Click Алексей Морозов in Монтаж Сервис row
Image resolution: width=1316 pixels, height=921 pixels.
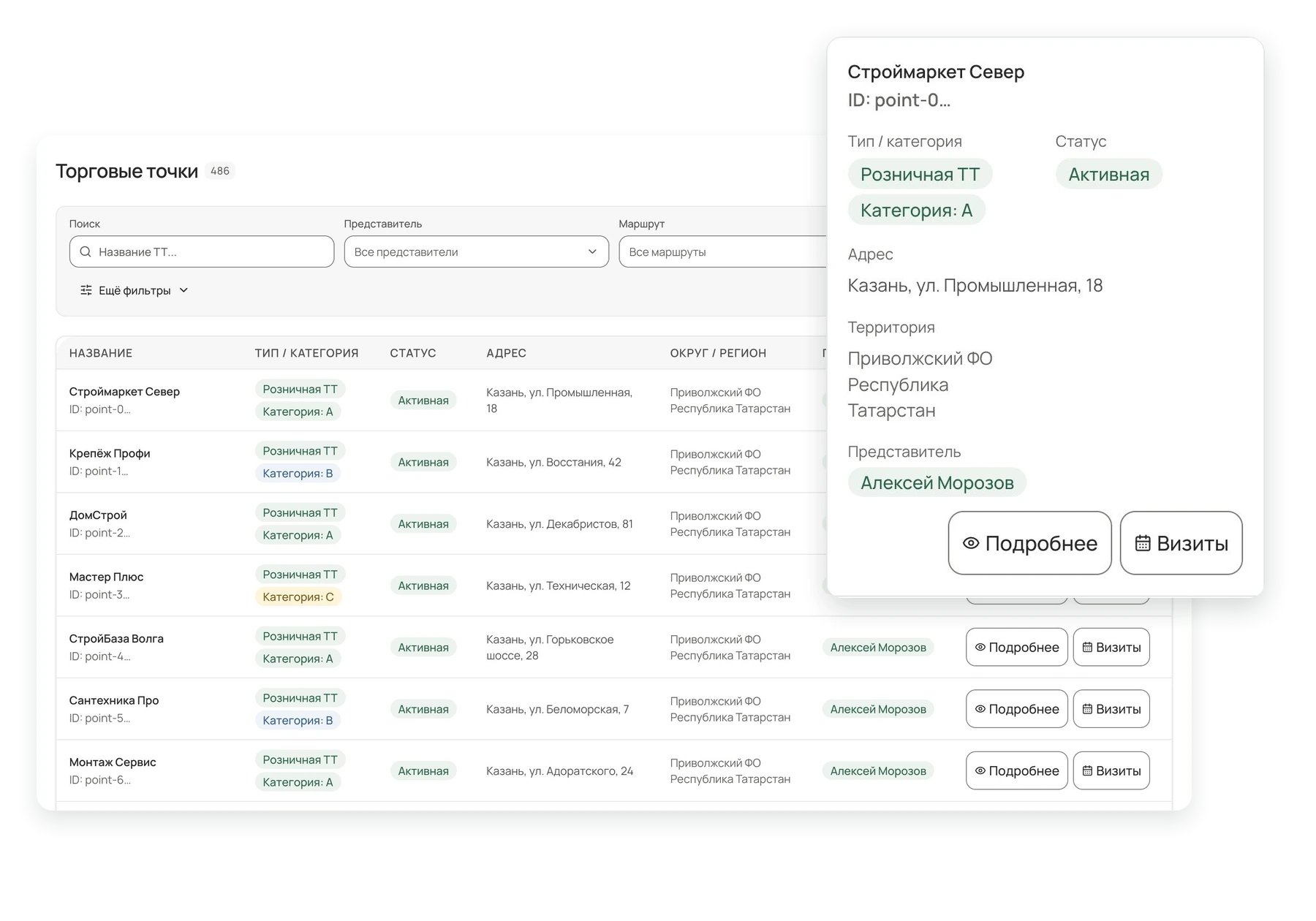click(x=878, y=770)
